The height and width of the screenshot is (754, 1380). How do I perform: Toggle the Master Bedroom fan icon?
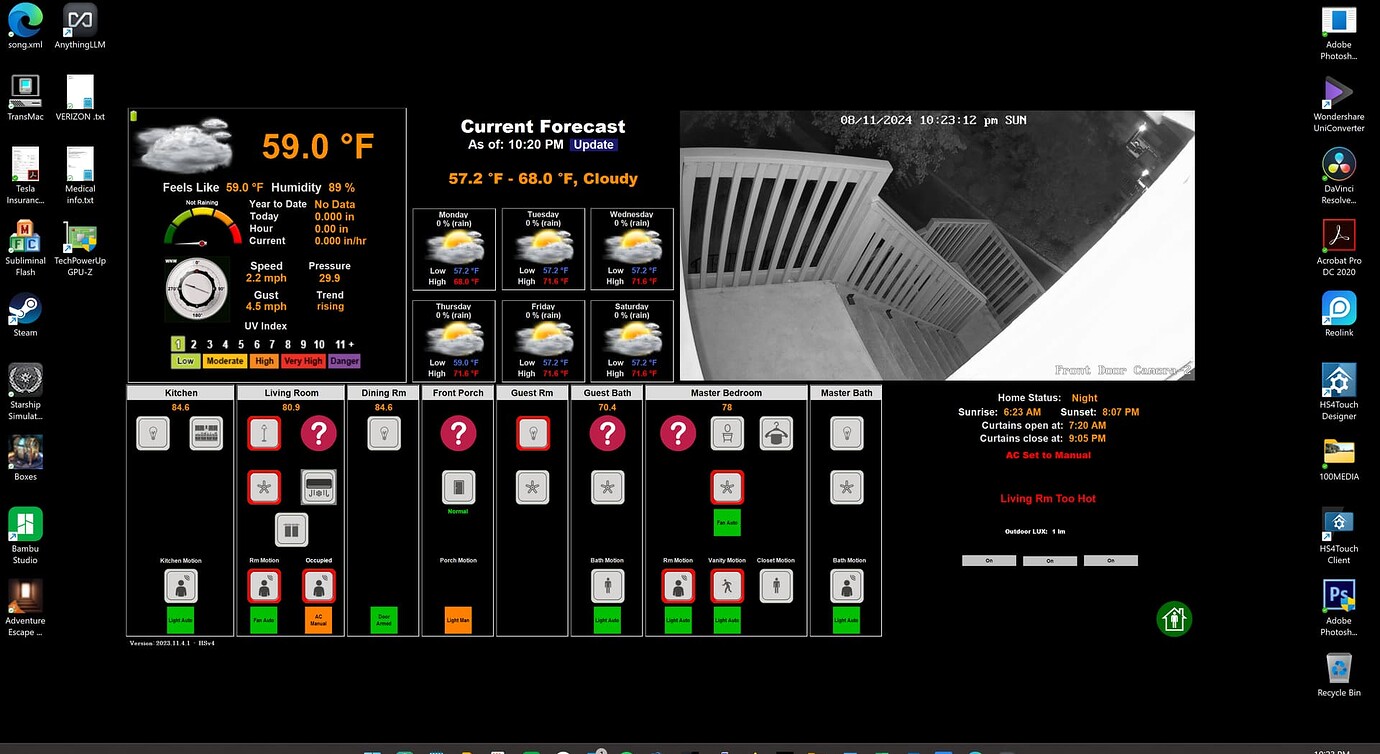(x=727, y=487)
